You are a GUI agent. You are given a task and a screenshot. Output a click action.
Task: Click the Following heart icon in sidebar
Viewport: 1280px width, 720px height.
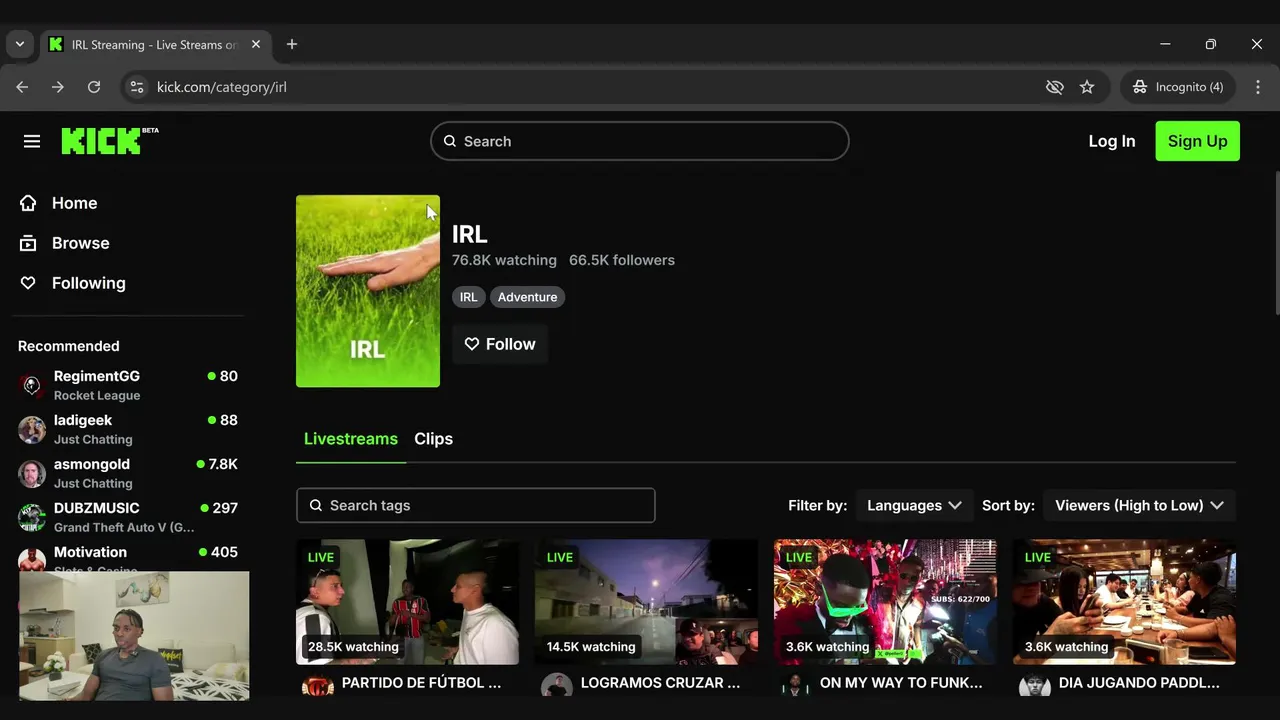pyautogui.click(x=28, y=283)
